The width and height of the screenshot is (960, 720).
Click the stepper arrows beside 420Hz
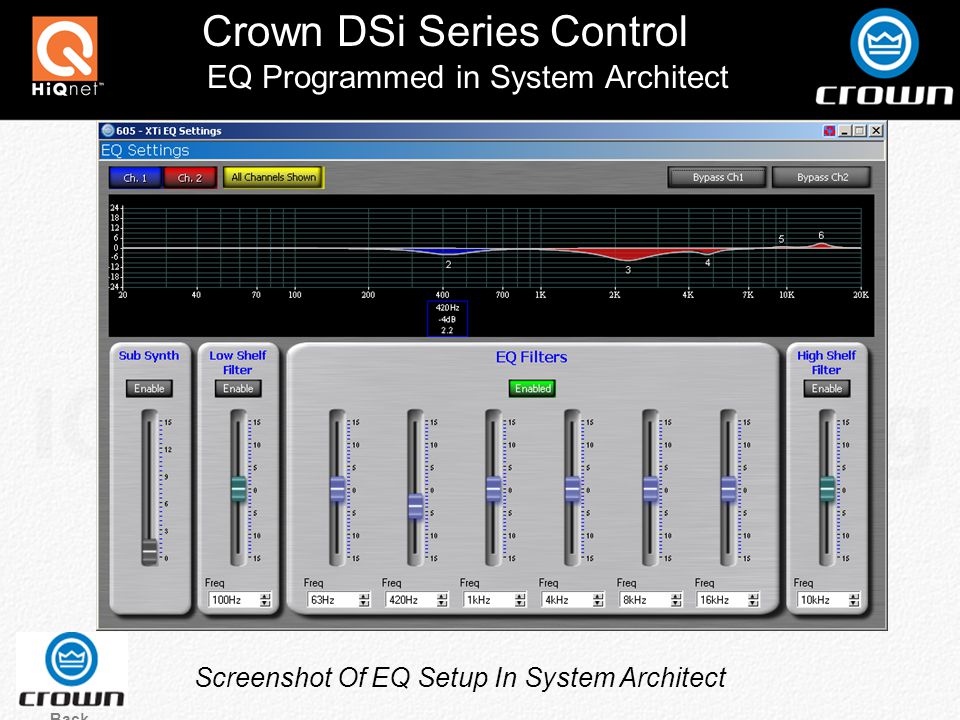pyautogui.click(x=442, y=600)
